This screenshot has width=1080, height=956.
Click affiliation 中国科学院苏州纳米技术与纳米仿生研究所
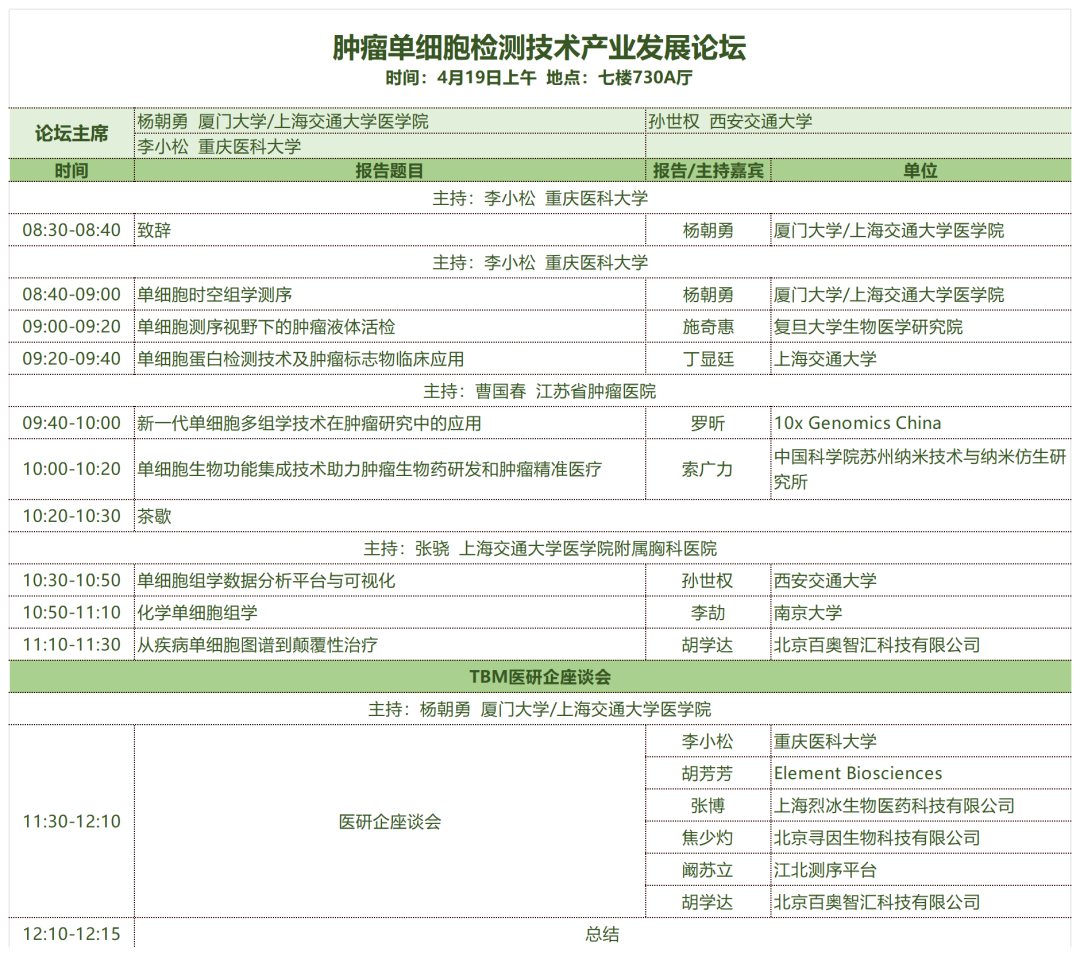pyautogui.click(x=920, y=469)
